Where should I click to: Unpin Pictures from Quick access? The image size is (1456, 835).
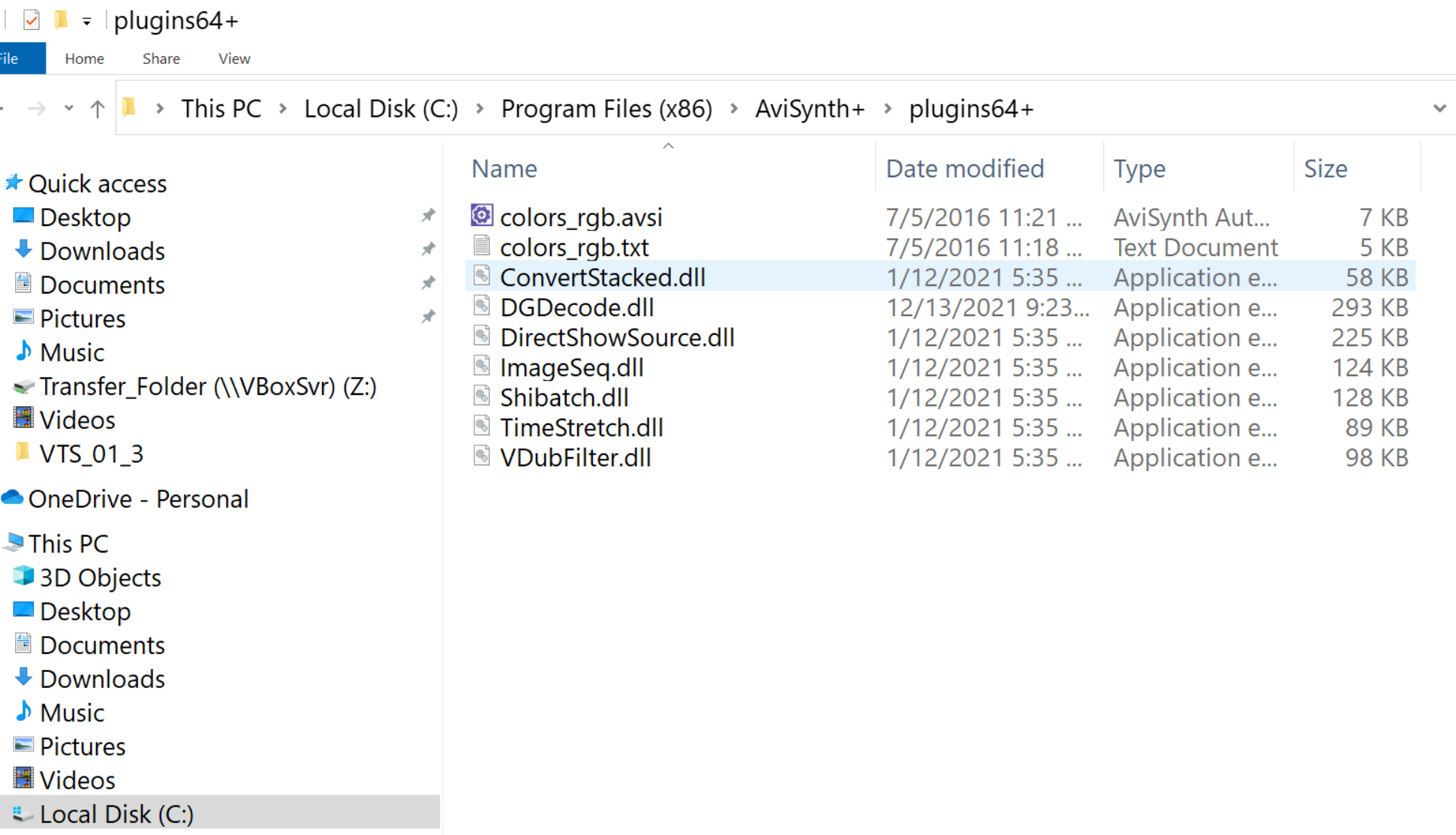click(x=428, y=316)
